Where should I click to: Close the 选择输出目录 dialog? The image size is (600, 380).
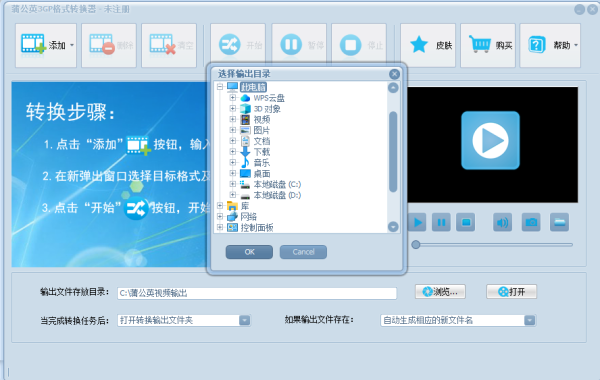[394, 74]
